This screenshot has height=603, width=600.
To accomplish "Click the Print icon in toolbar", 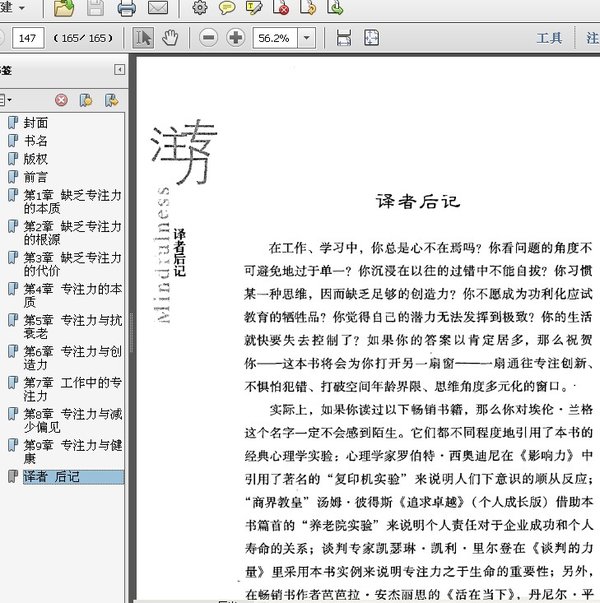I will pos(127,9).
